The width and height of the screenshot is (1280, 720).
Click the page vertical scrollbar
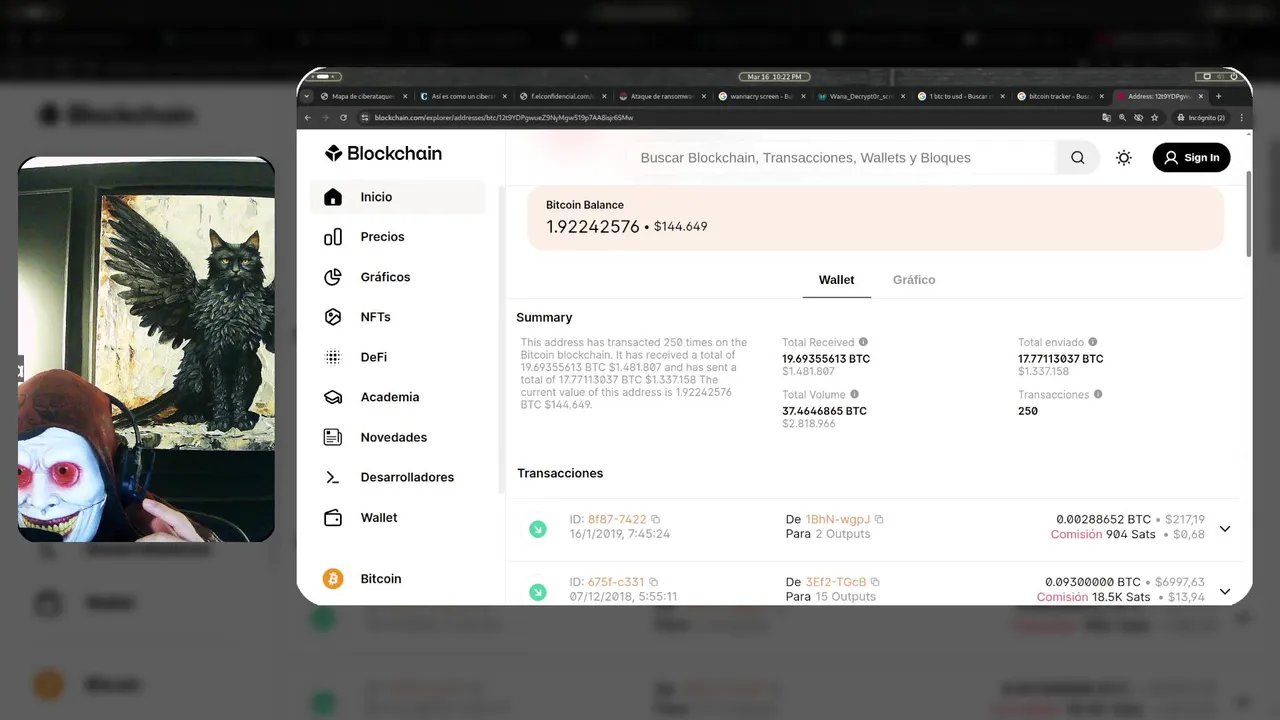(1248, 215)
